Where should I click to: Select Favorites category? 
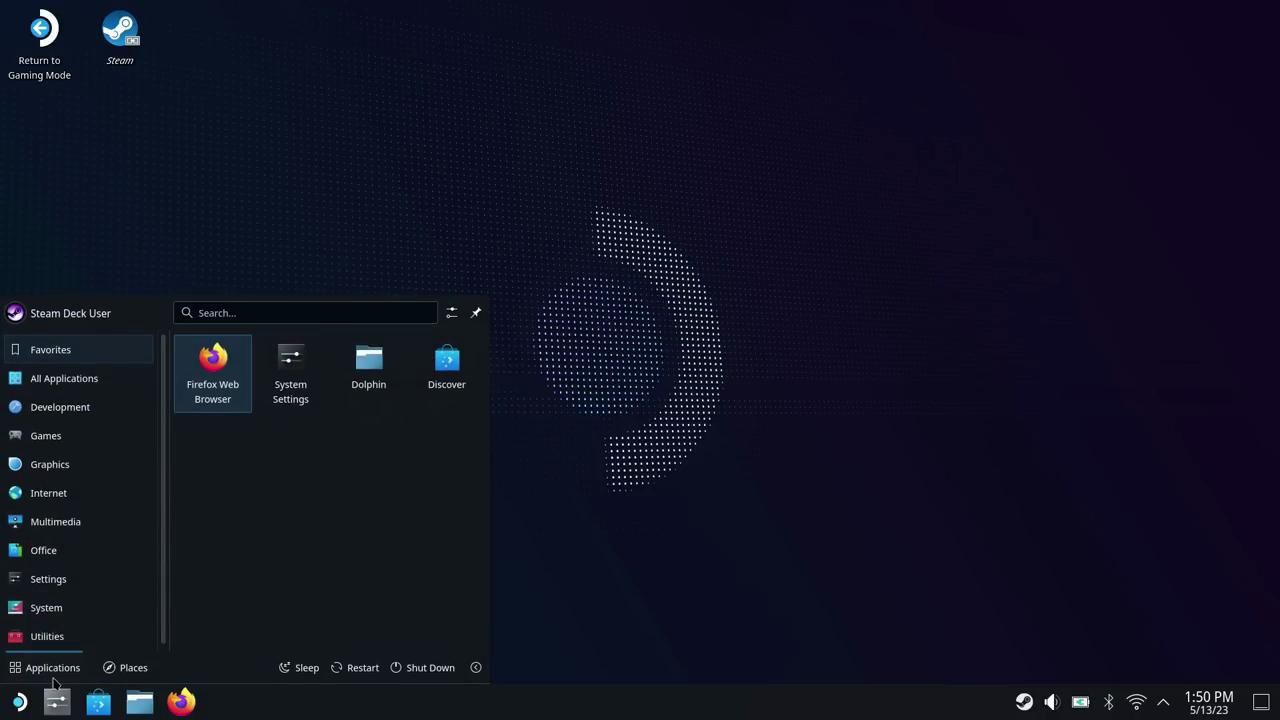[x=80, y=350]
